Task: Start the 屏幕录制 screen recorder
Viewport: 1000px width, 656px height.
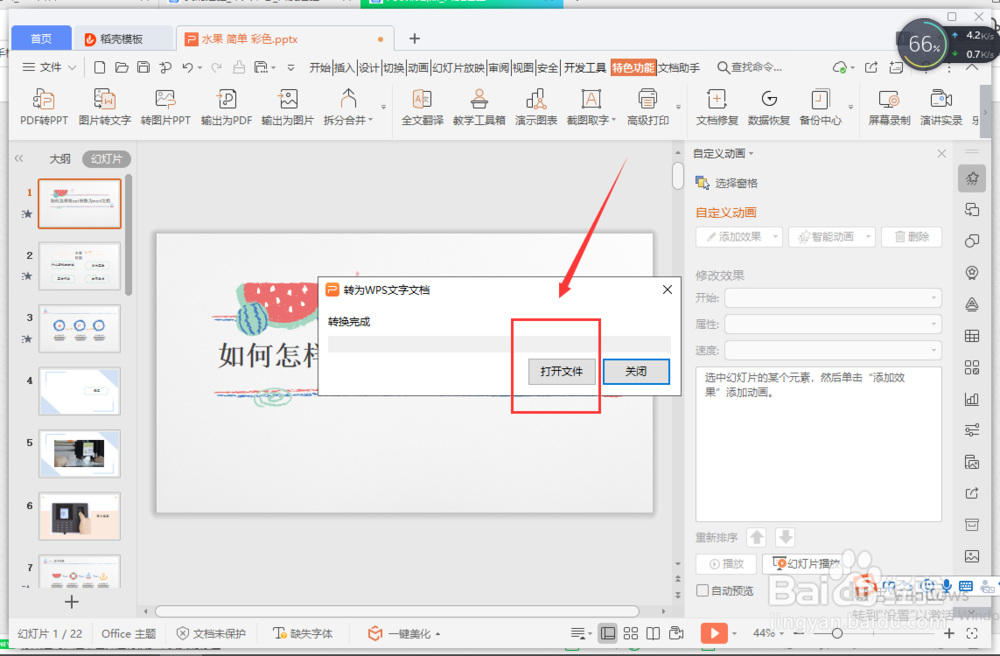Action: coord(889,105)
